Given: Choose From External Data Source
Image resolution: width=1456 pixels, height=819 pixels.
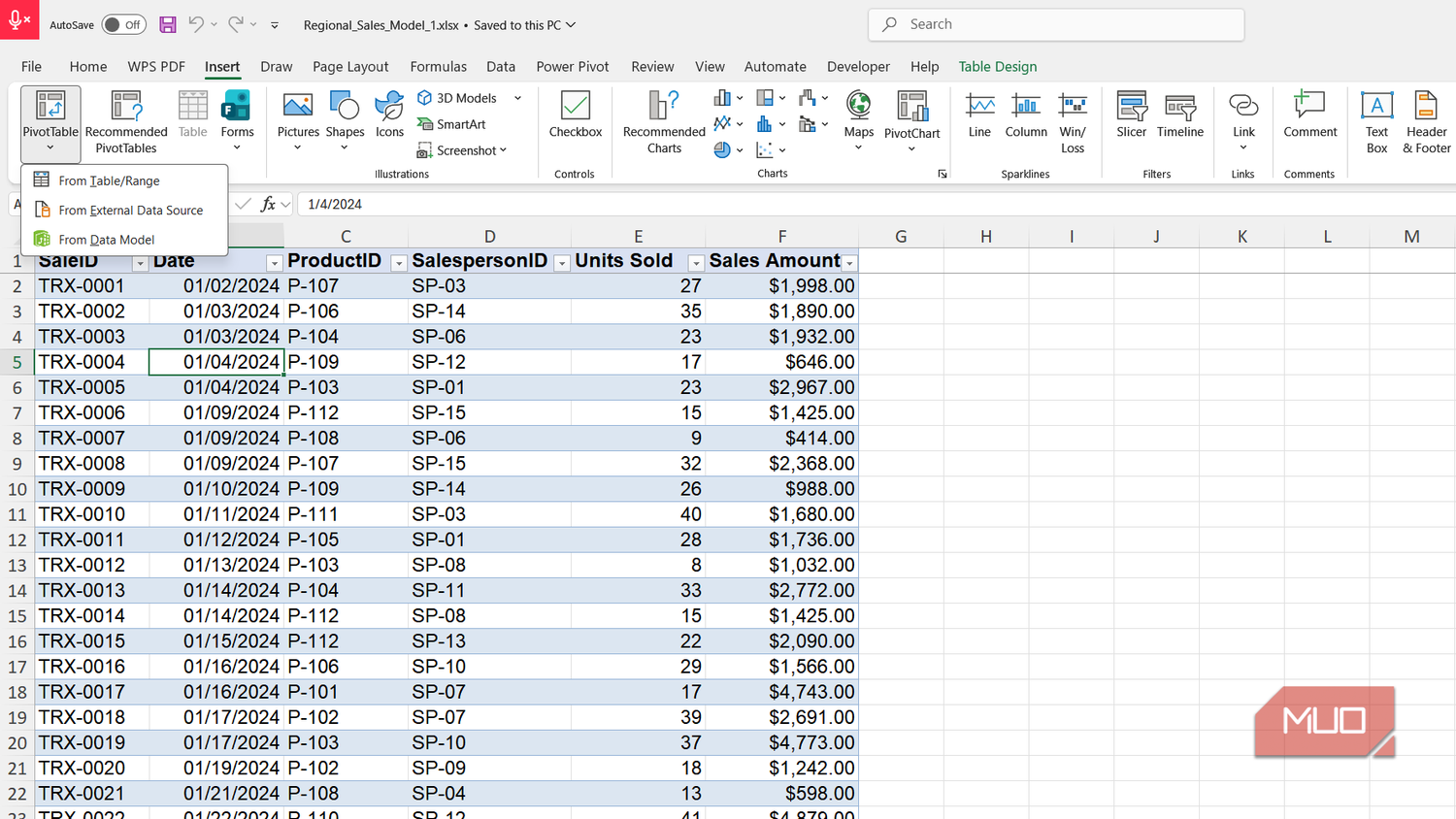Looking at the screenshot, I should [x=124, y=210].
